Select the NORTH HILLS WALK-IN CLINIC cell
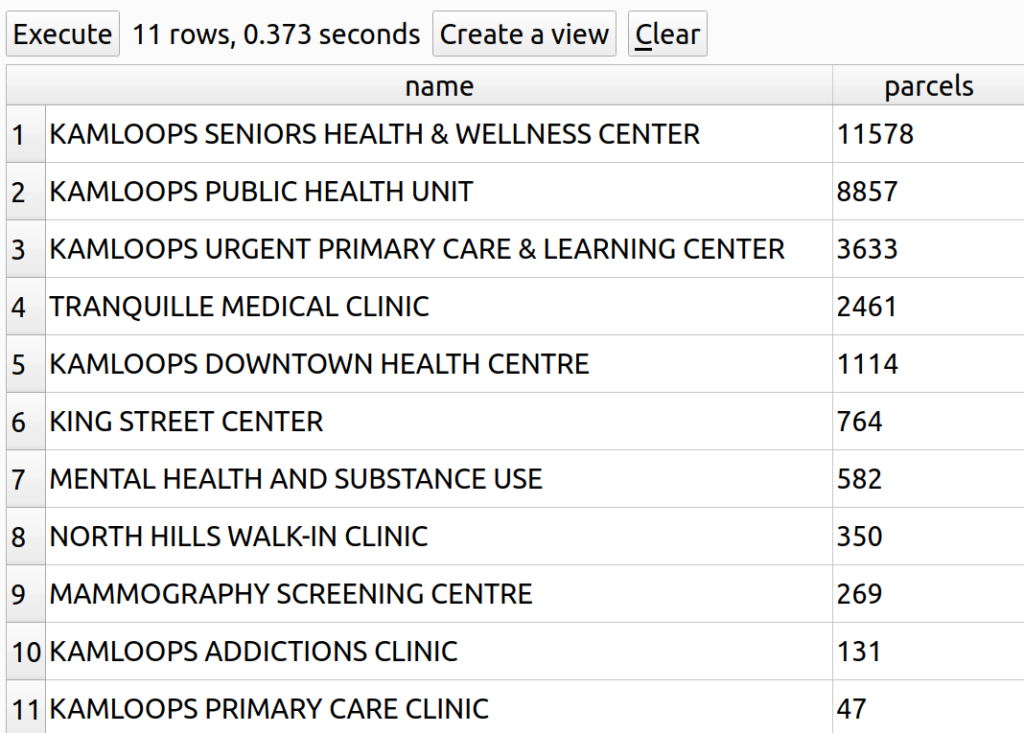 click(238, 536)
